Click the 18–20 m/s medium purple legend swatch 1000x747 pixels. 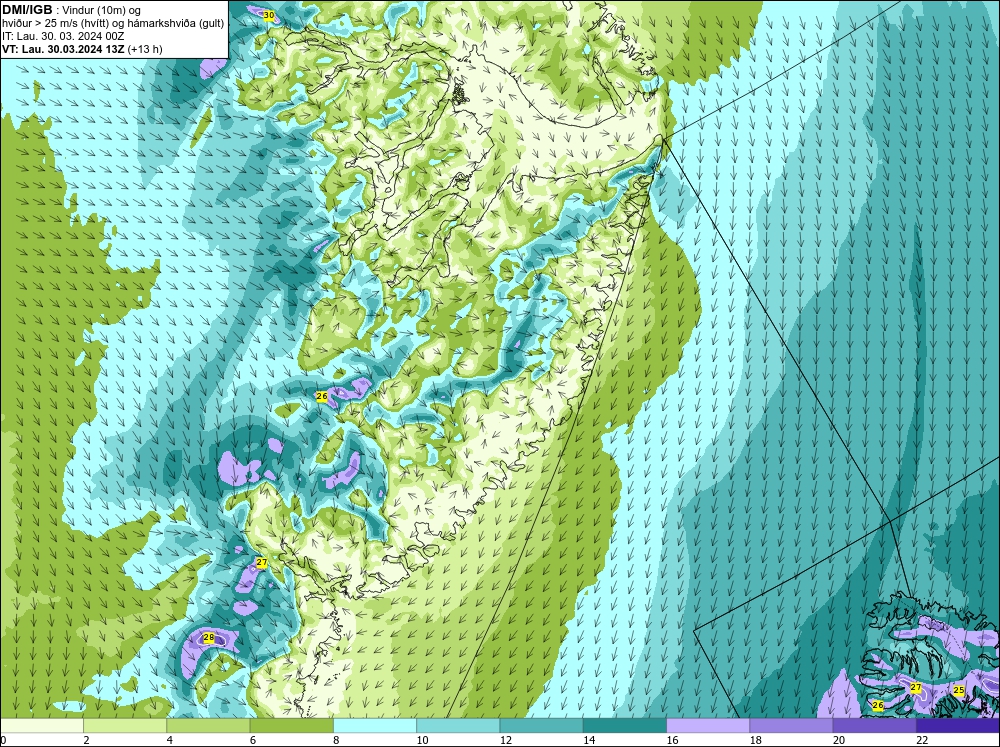point(791,725)
